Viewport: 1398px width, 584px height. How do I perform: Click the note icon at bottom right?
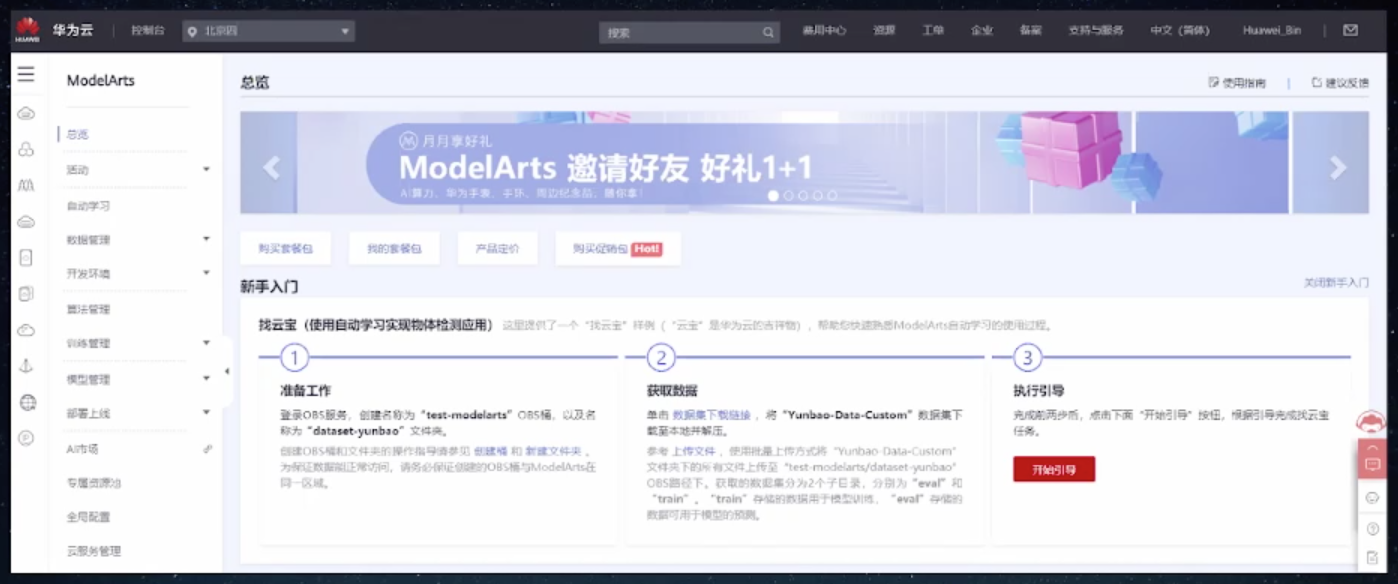pyautogui.click(x=1373, y=558)
